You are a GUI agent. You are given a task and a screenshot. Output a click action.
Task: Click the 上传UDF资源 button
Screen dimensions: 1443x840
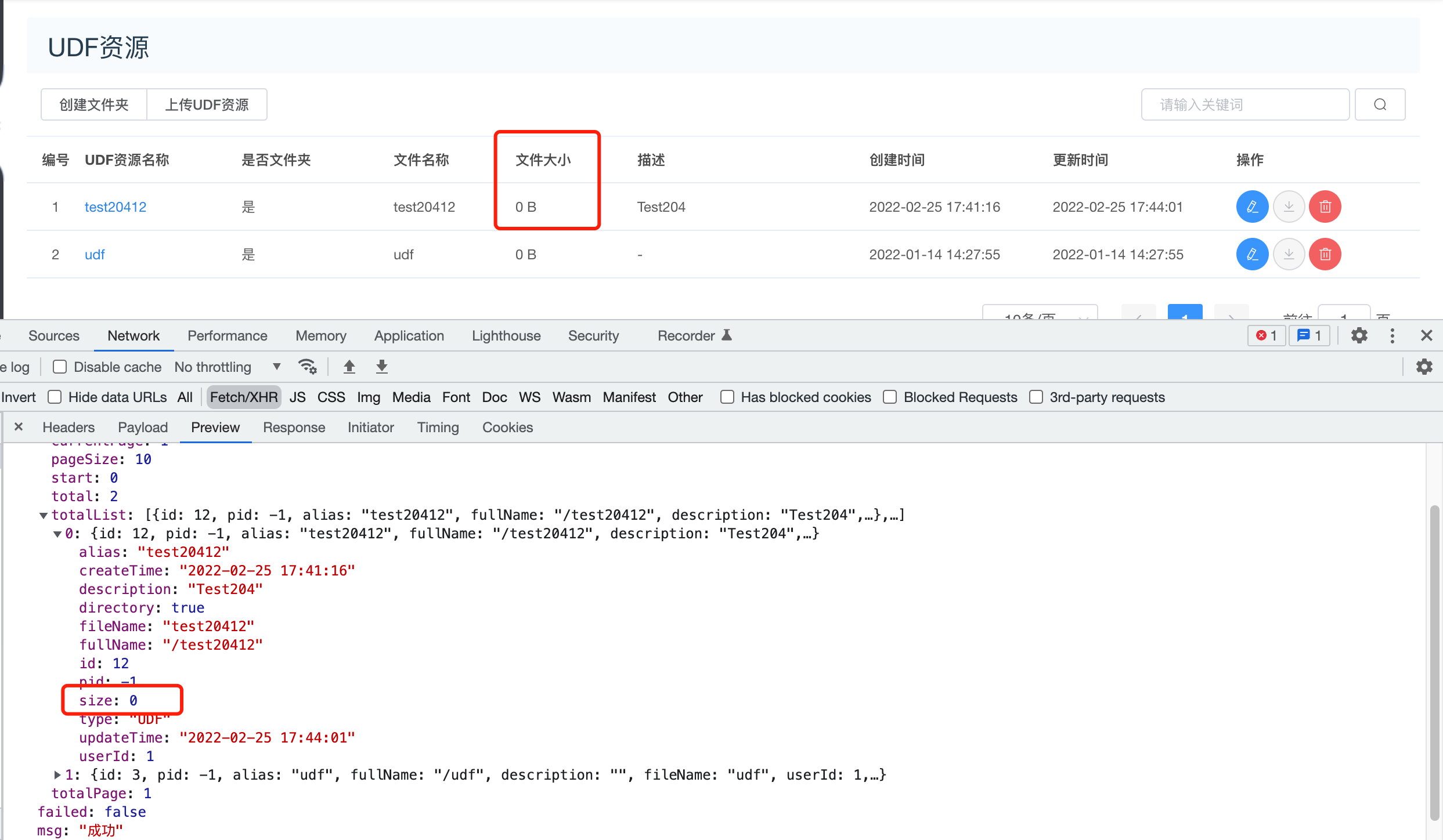(207, 104)
